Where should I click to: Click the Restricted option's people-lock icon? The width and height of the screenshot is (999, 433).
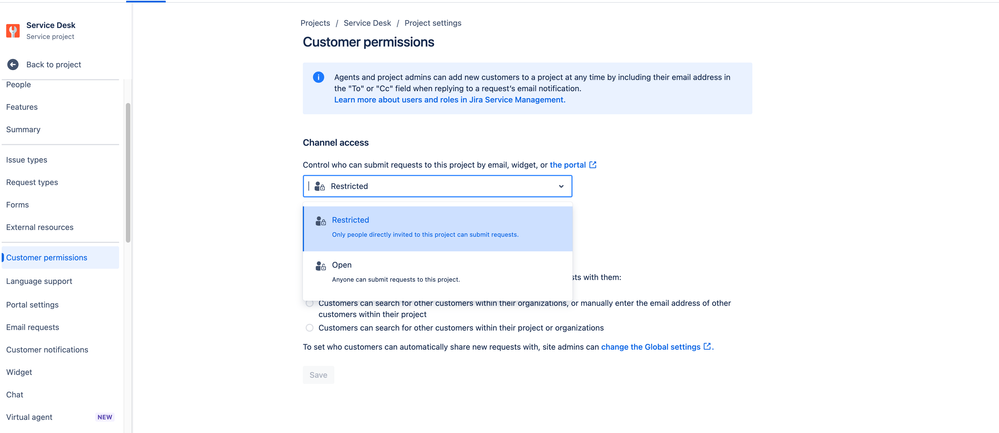click(x=320, y=222)
